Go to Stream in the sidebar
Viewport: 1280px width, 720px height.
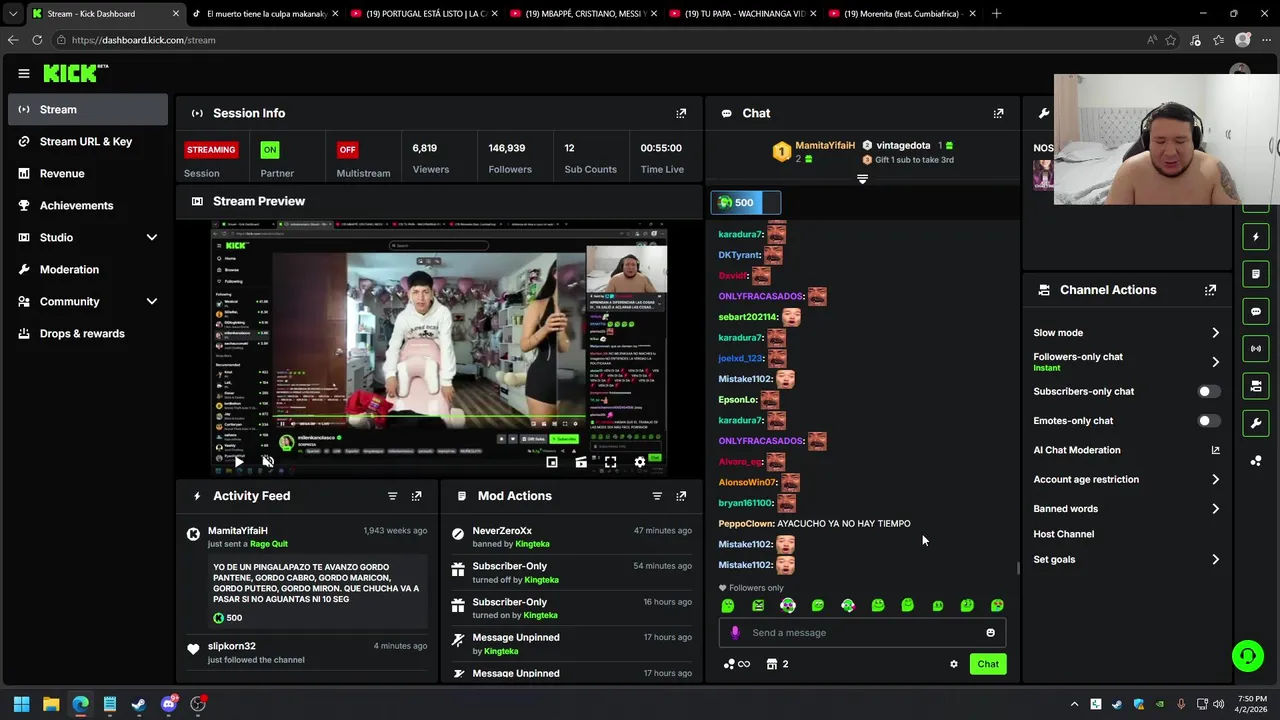click(x=88, y=109)
